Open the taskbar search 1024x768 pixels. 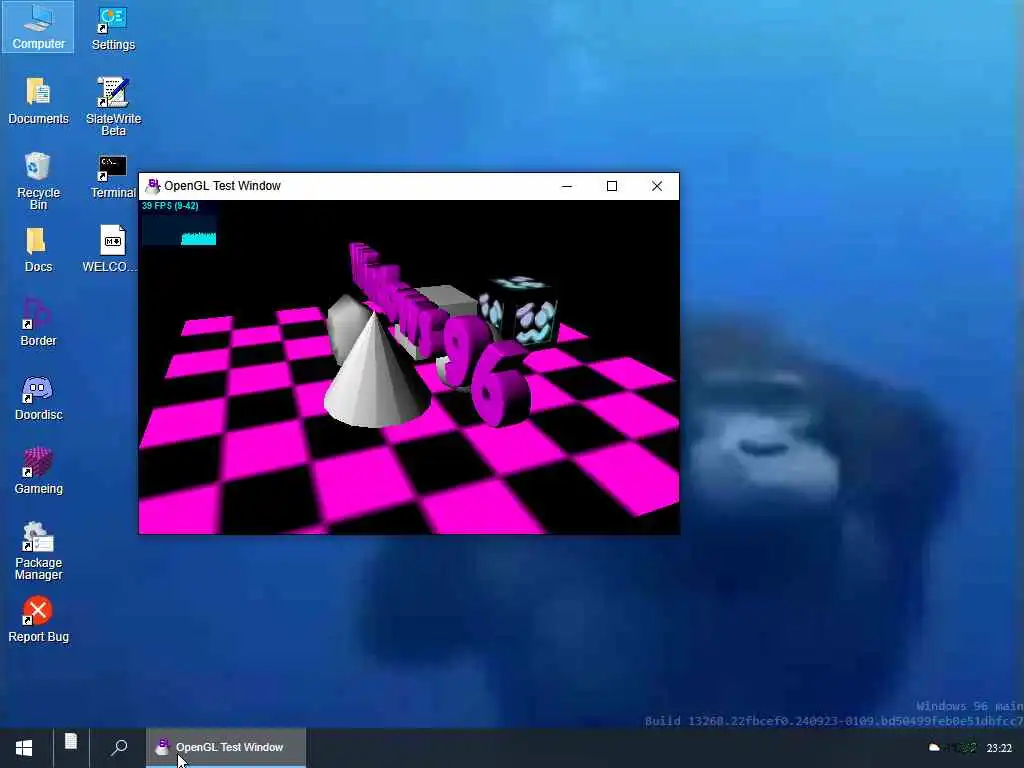point(118,748)
